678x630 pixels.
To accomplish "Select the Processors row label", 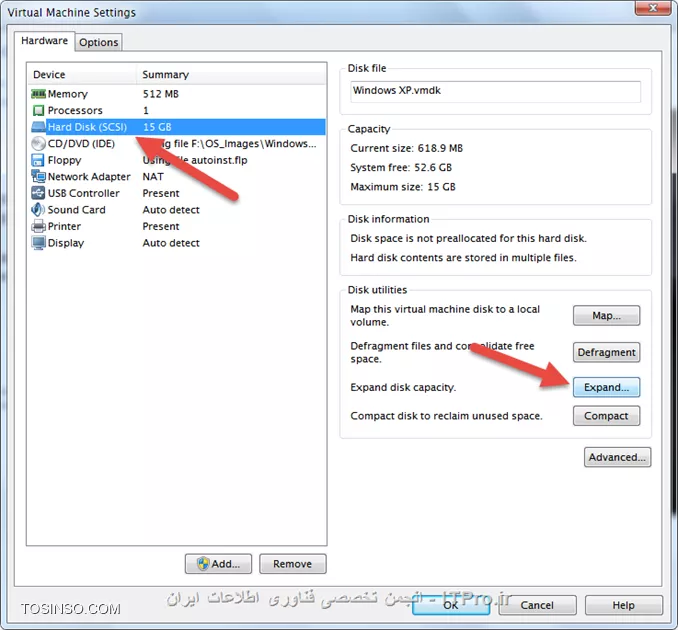I will point(75,110).
